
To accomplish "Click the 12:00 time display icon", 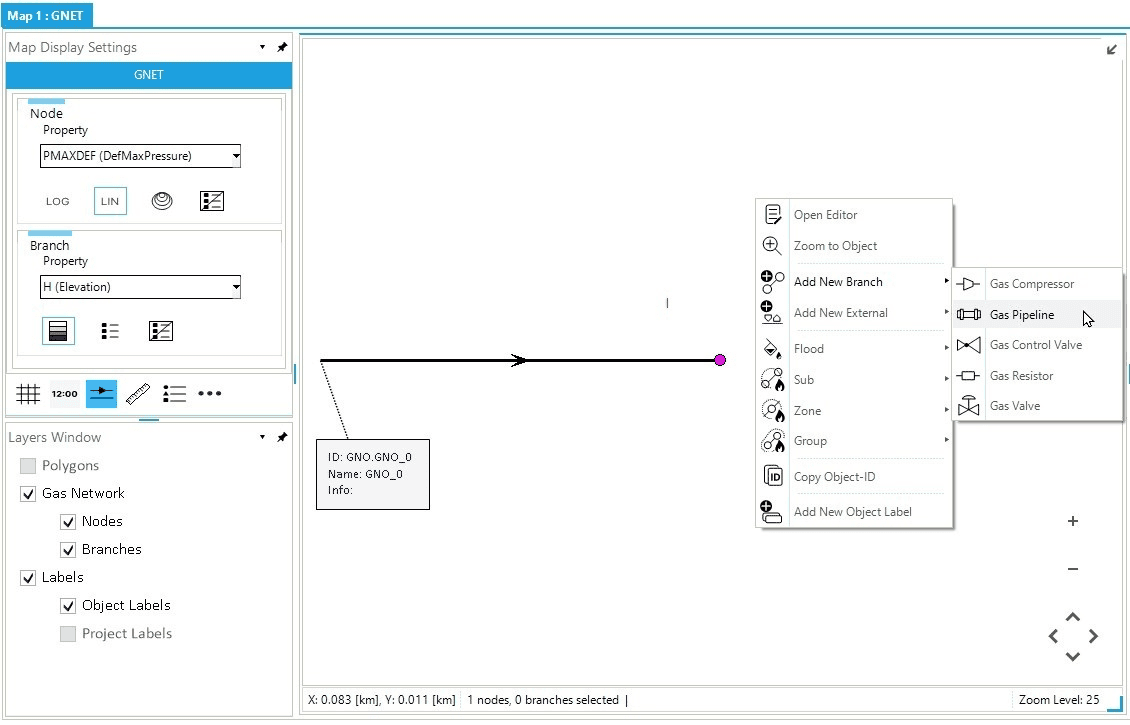I will [x=64, y=394].
